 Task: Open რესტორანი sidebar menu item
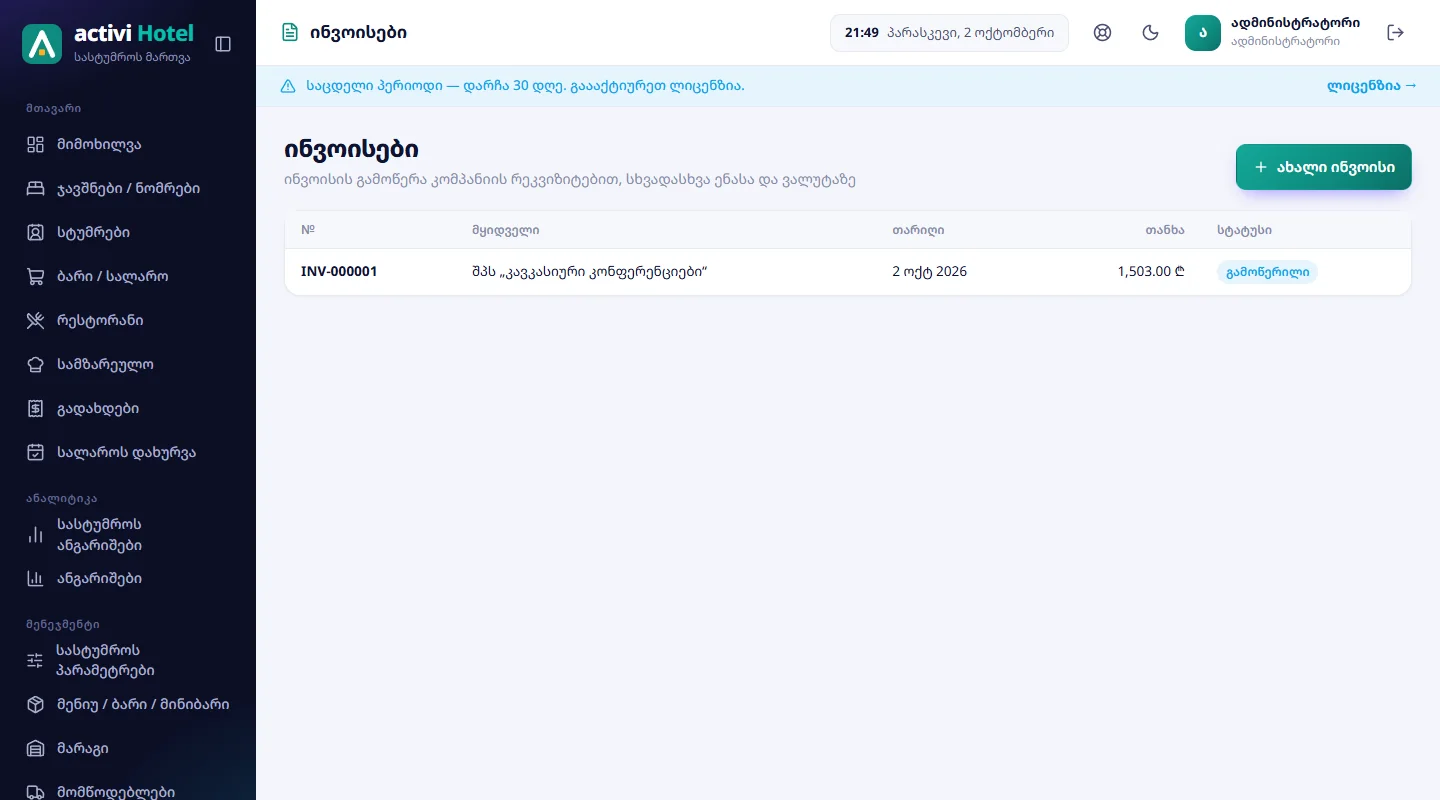pos(128,320)
